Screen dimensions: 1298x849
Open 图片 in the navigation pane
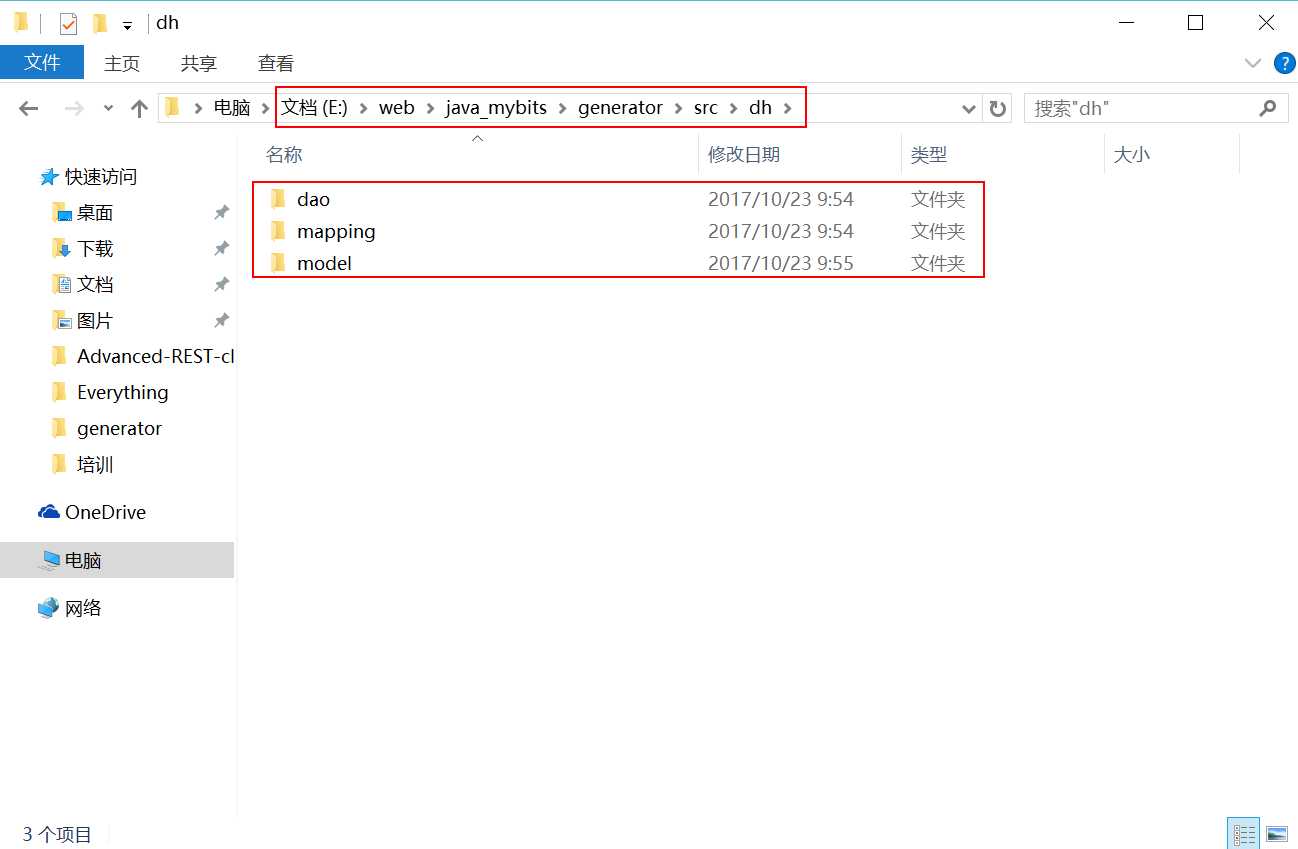point(95,321)
